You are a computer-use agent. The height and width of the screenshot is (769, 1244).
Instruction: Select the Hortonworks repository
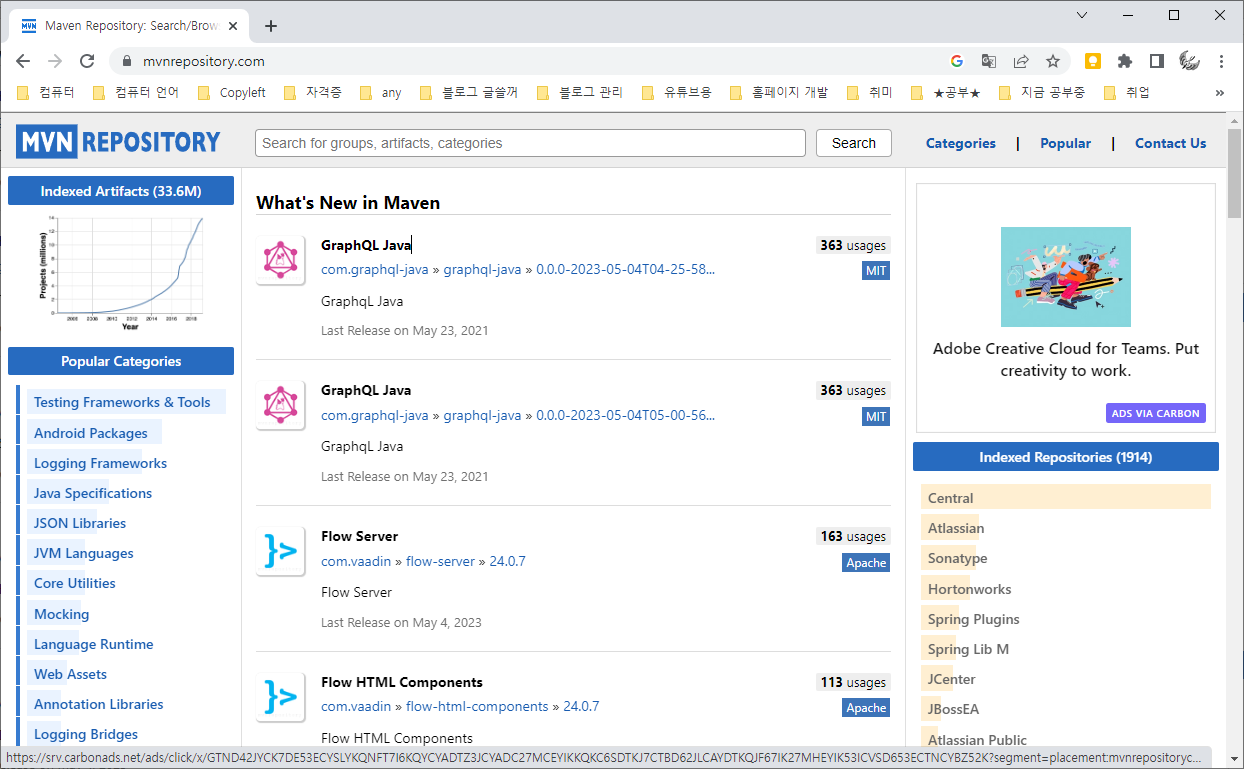tap(969, 589)
